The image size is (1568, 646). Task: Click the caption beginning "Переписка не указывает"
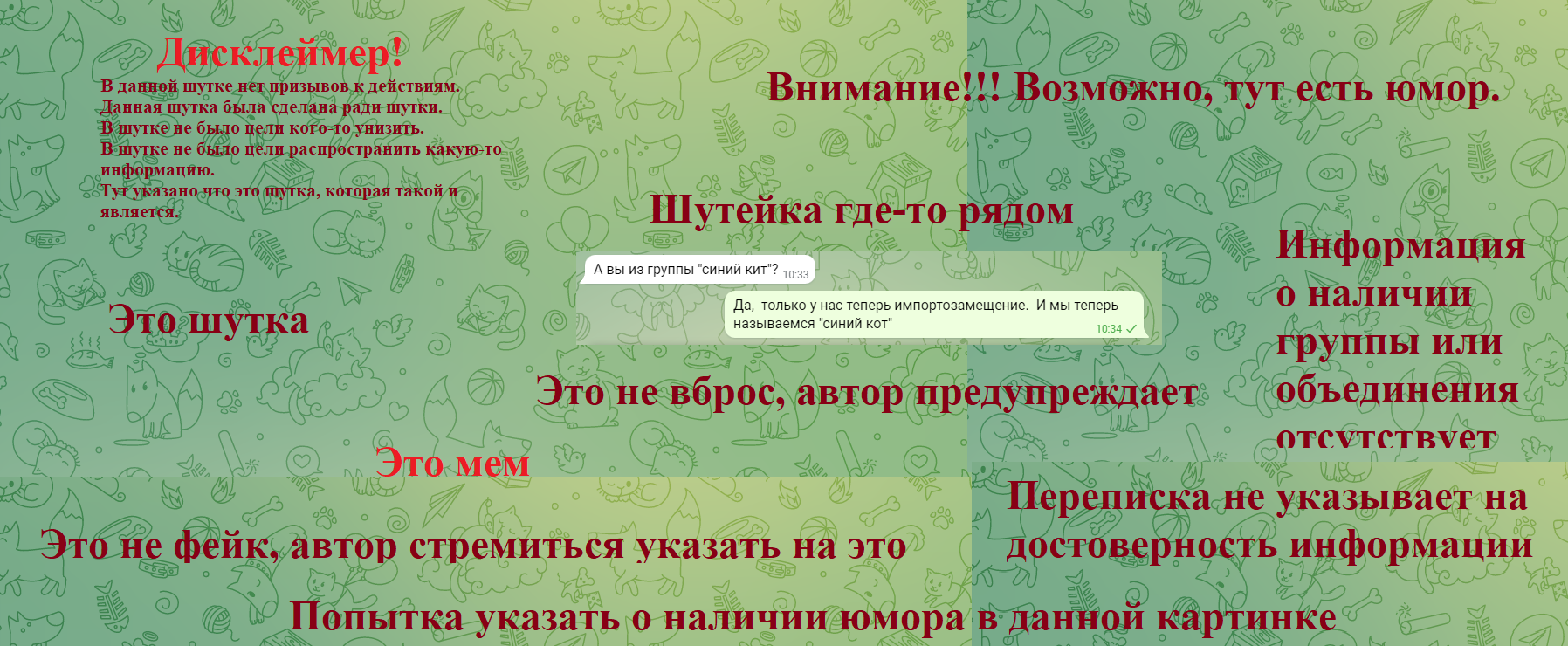[1269, 521]
